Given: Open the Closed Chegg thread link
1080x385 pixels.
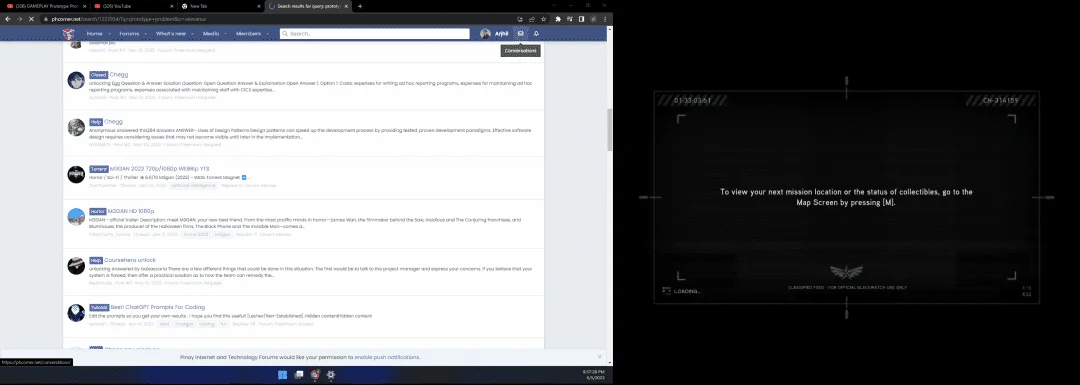Looking at the screenshot, I should pyautogui.click(x=118, y=74).
